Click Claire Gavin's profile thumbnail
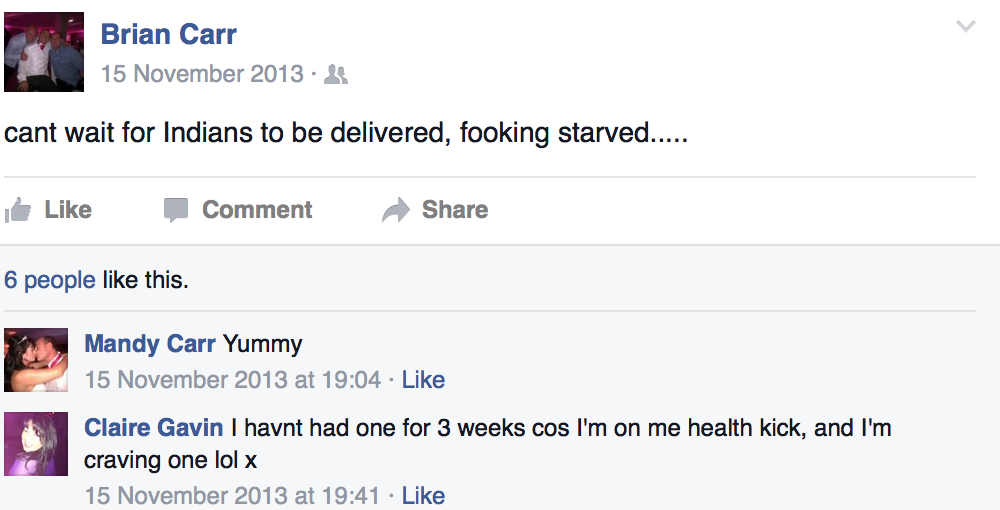The height and width of the screenshot is (510, 1000). click(36, 443)
